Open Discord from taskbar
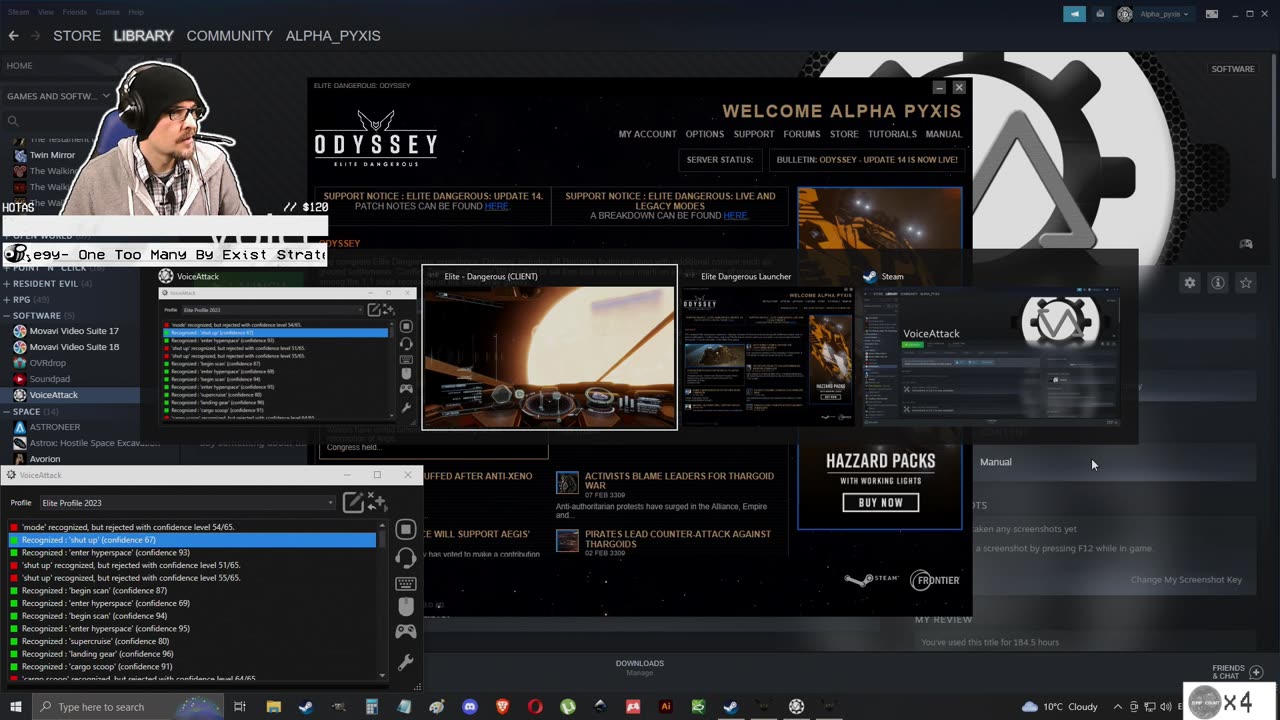 coord(470,707)
